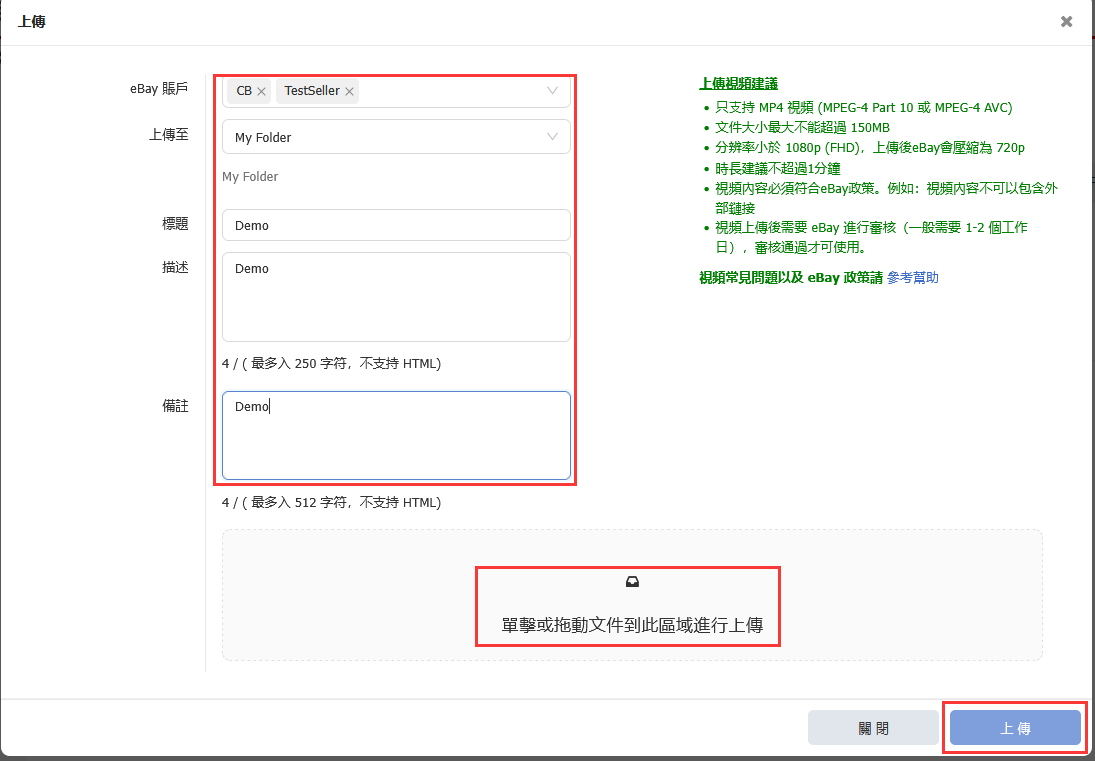Screen dimensions: 1095x761
Task: Click the 備註 field label
Action: point(175,406)
